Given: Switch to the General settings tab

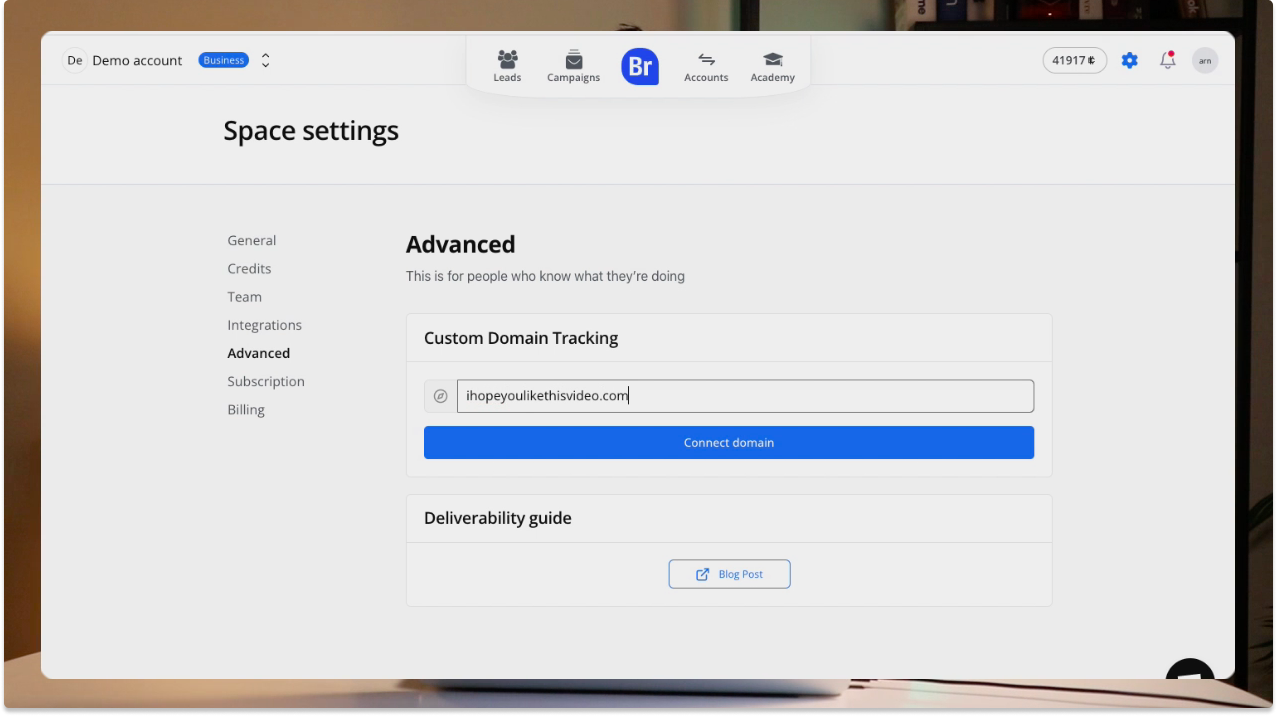Looking at the screenshot, I should (x=251, y=240).
